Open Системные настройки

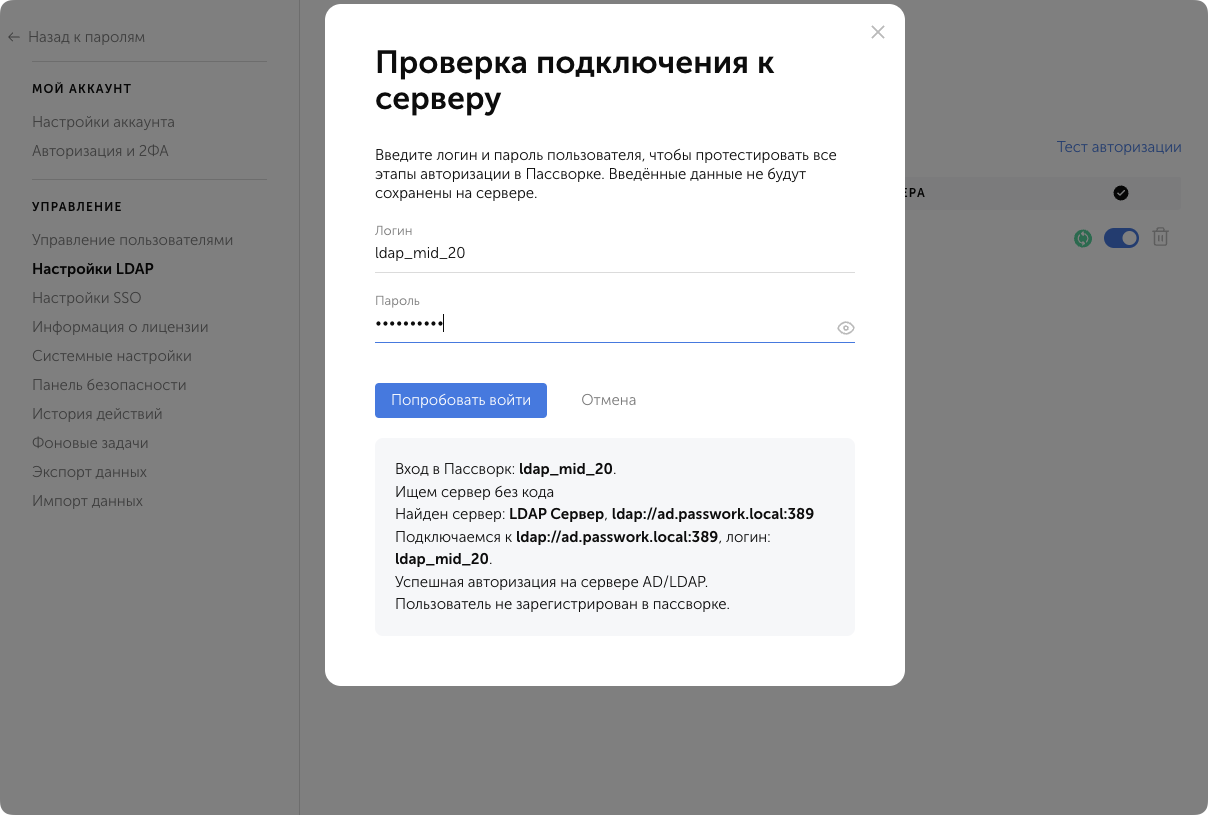[x=112, y=356]
